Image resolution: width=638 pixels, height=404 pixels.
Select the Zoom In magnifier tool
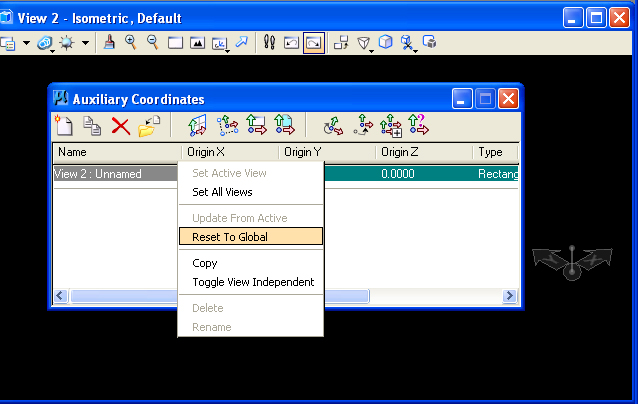[x=131, y=42]
